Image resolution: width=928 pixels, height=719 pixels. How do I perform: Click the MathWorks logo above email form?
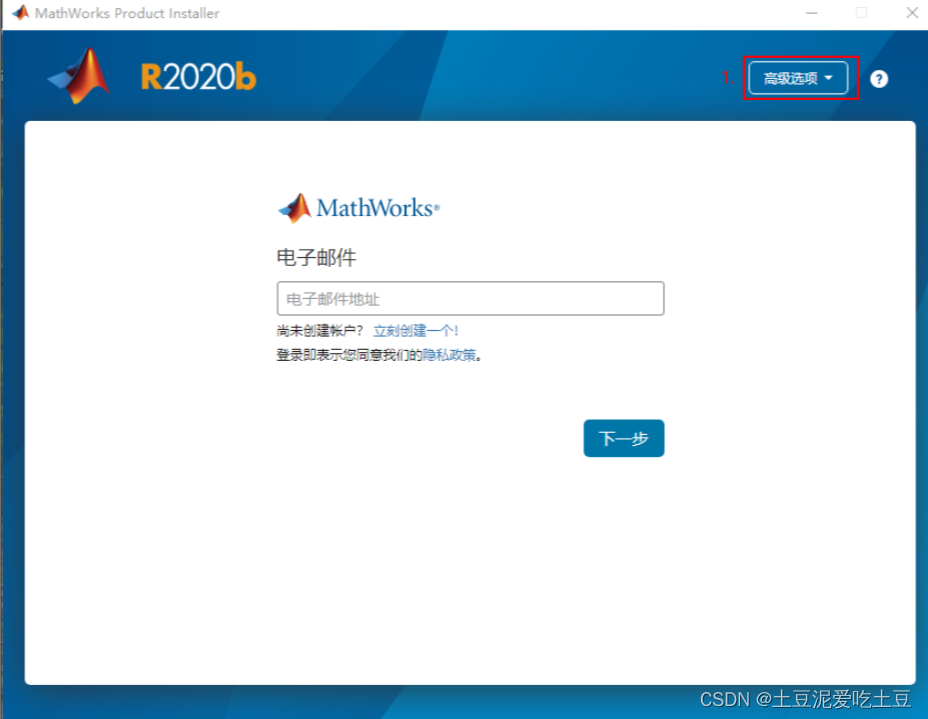pyautogui.click(x=359, y=208)
